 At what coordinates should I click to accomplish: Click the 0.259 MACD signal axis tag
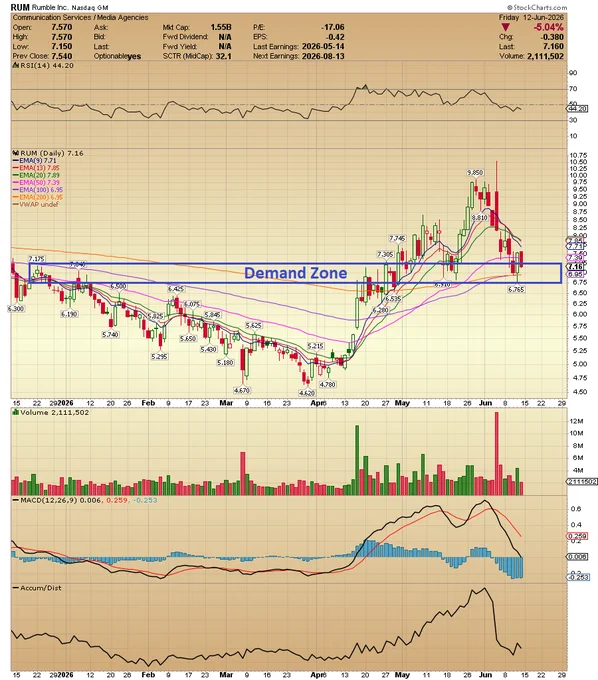577,536
